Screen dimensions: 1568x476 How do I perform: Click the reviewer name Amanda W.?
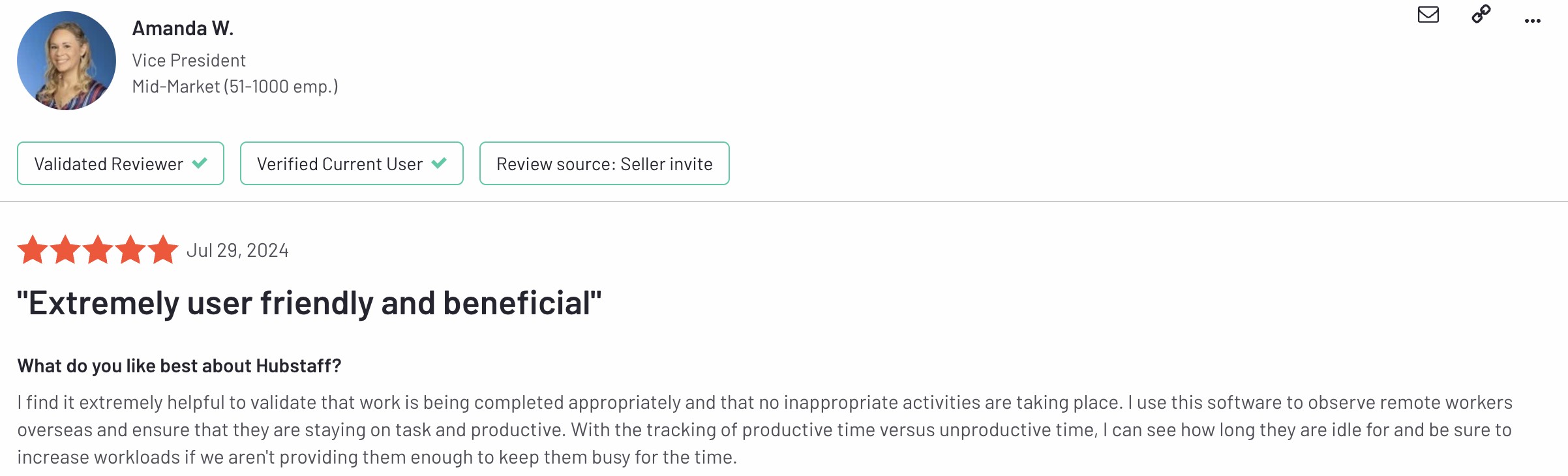183,28
